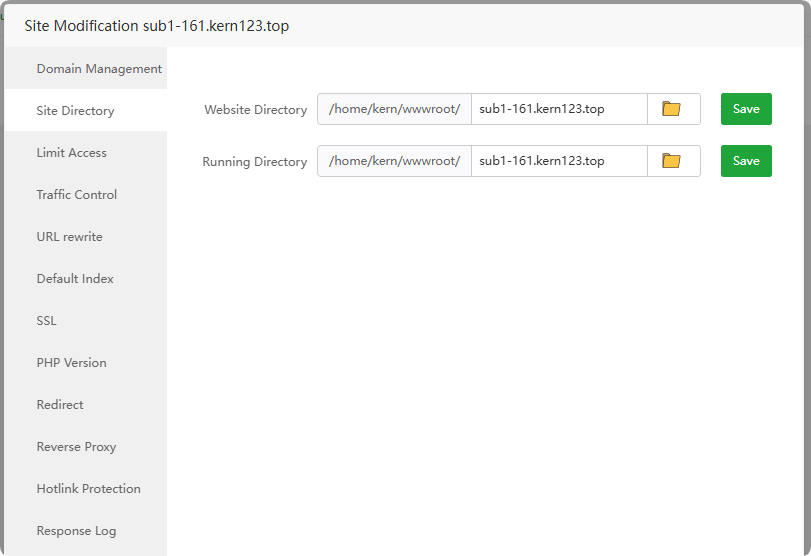The width and height of the screenshot is (811, 556).
Task: Click the Website Directory /home/kern/wwwroot/ prefix
Action: [x=394, y=109]
